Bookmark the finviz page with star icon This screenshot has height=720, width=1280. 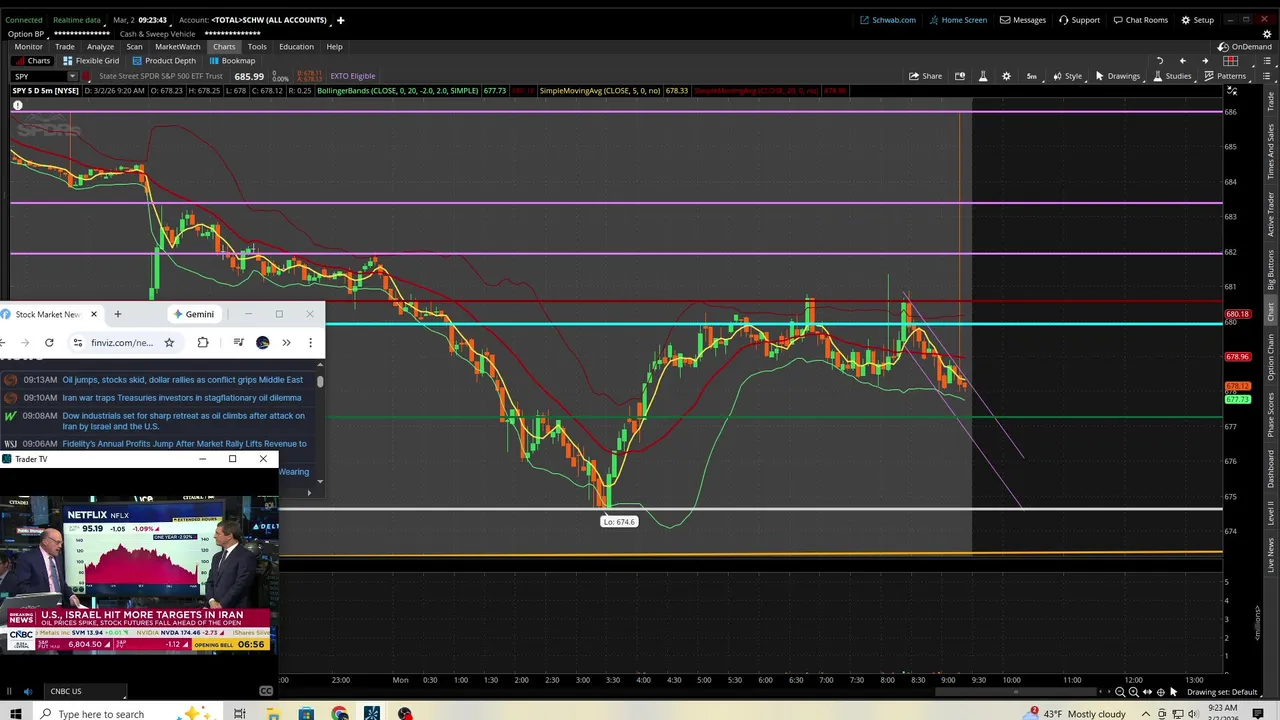[x=169, y=343]
